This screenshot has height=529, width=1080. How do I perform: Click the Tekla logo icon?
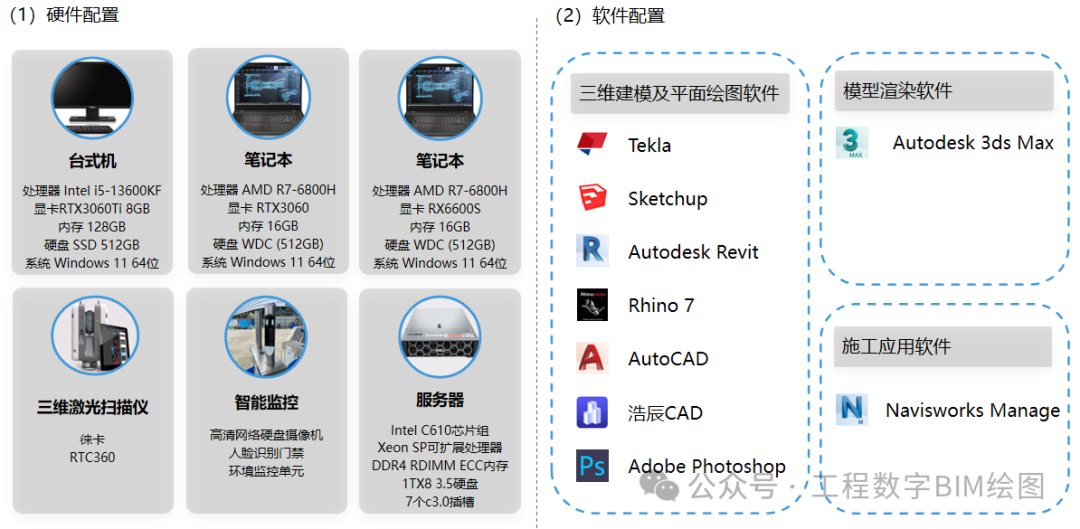592,143
